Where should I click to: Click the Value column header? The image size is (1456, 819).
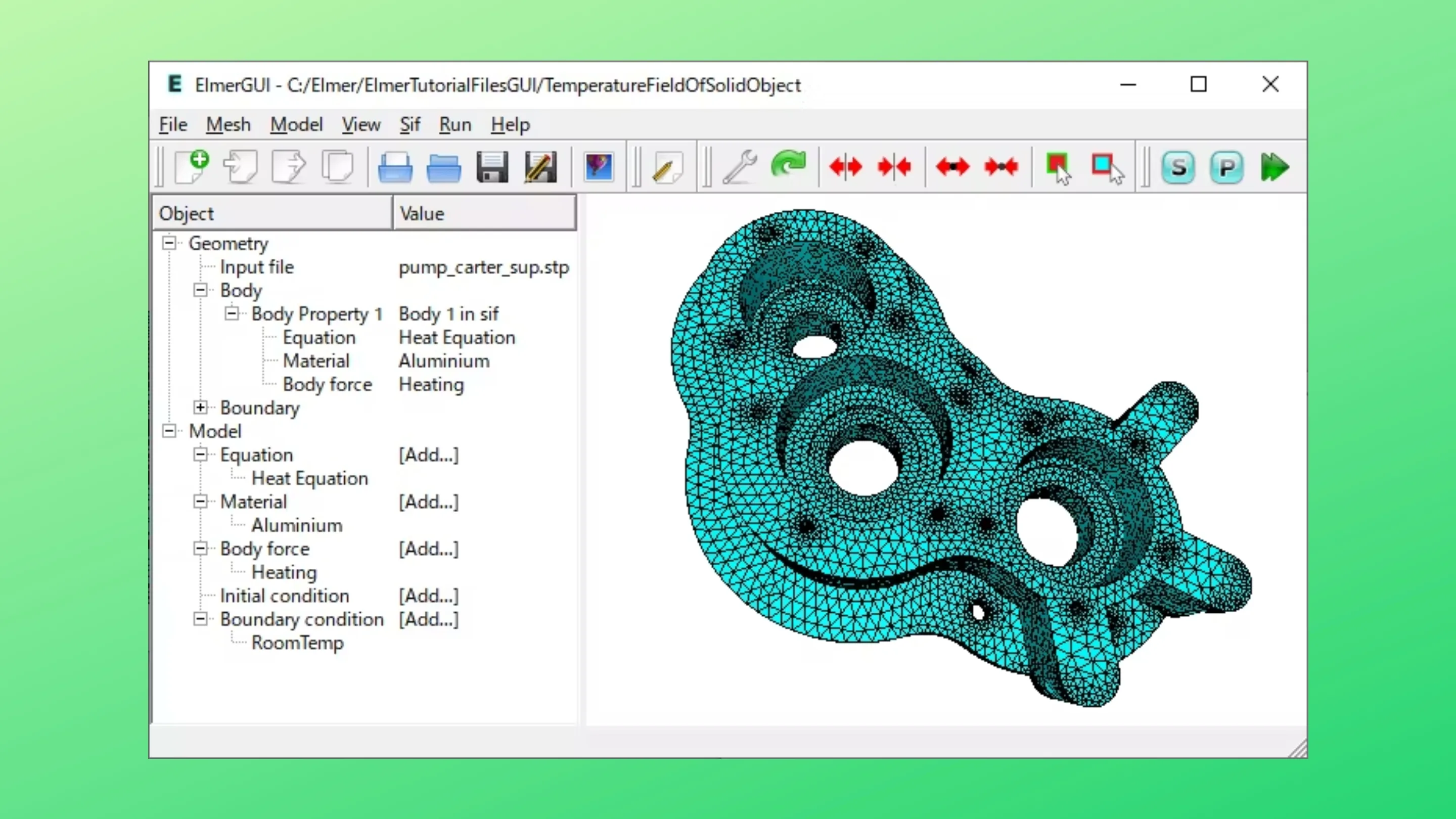(484, 213)
